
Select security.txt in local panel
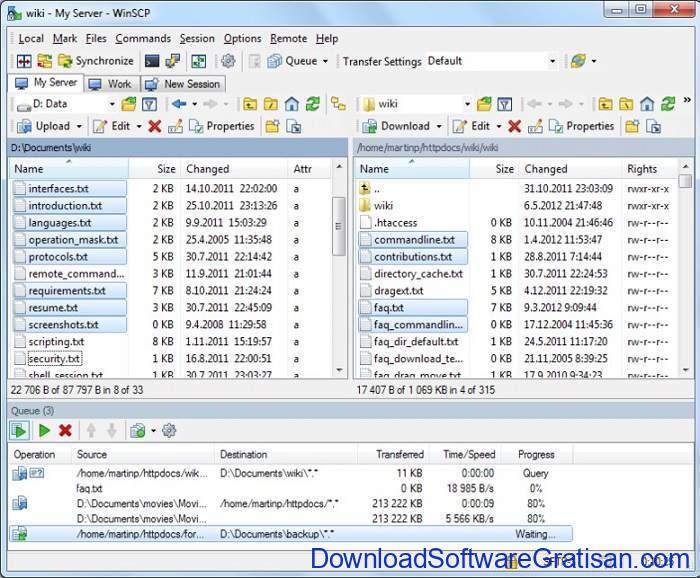pyautogui.click(x=54, y=359)
